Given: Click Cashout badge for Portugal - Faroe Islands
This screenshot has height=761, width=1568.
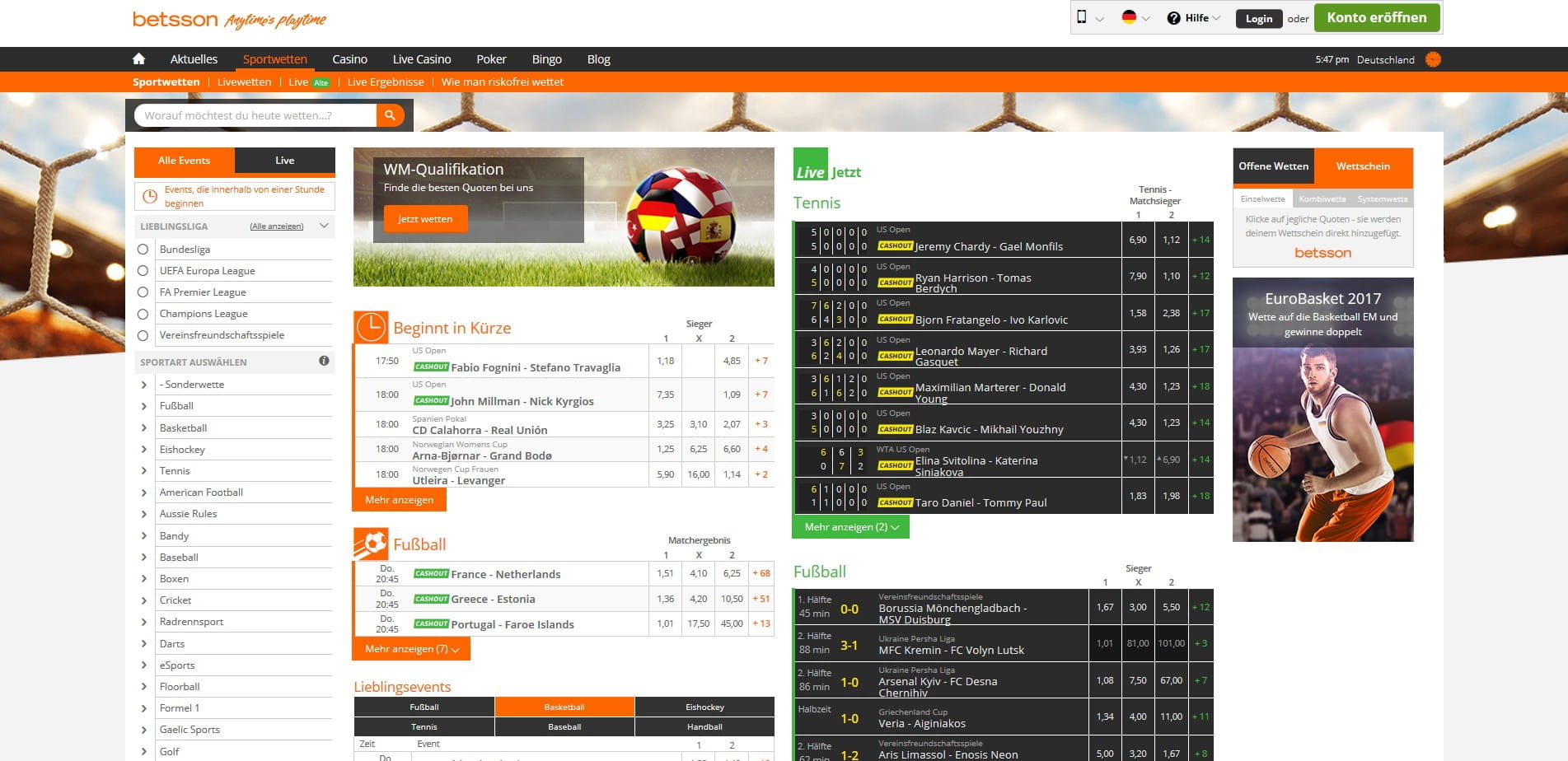Looking at the screenshot, I should point(431,623).
